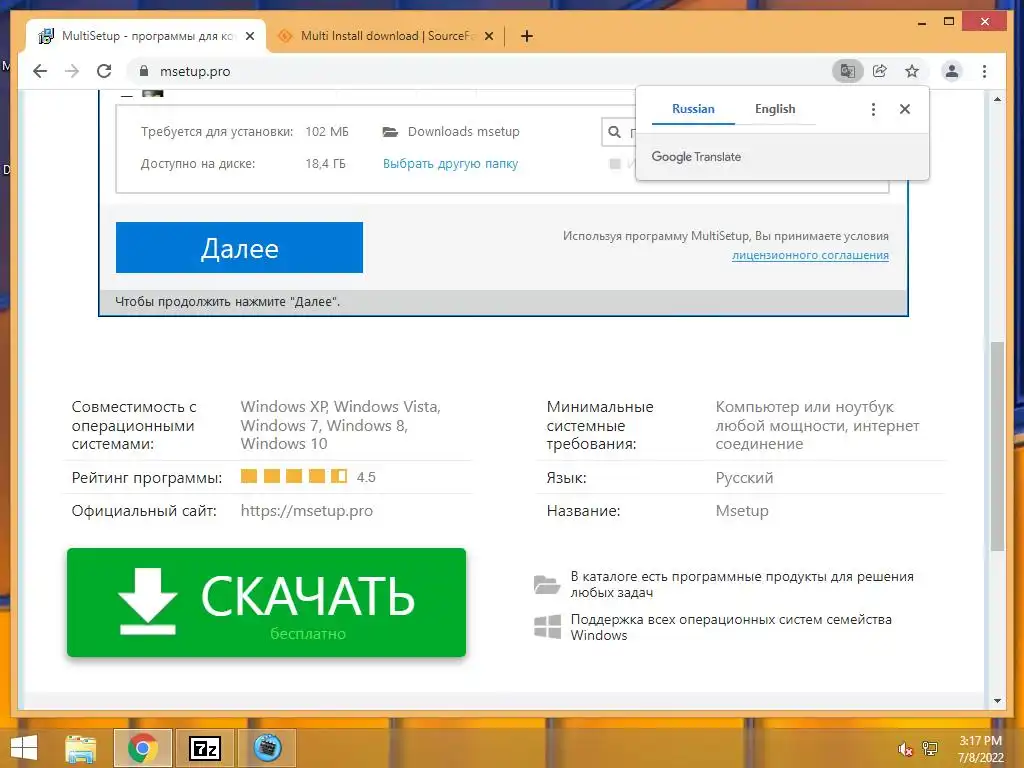Viewport: 1024px width, 768px height.
Task: Select Russian tab in translate popup
Action: 693,109
